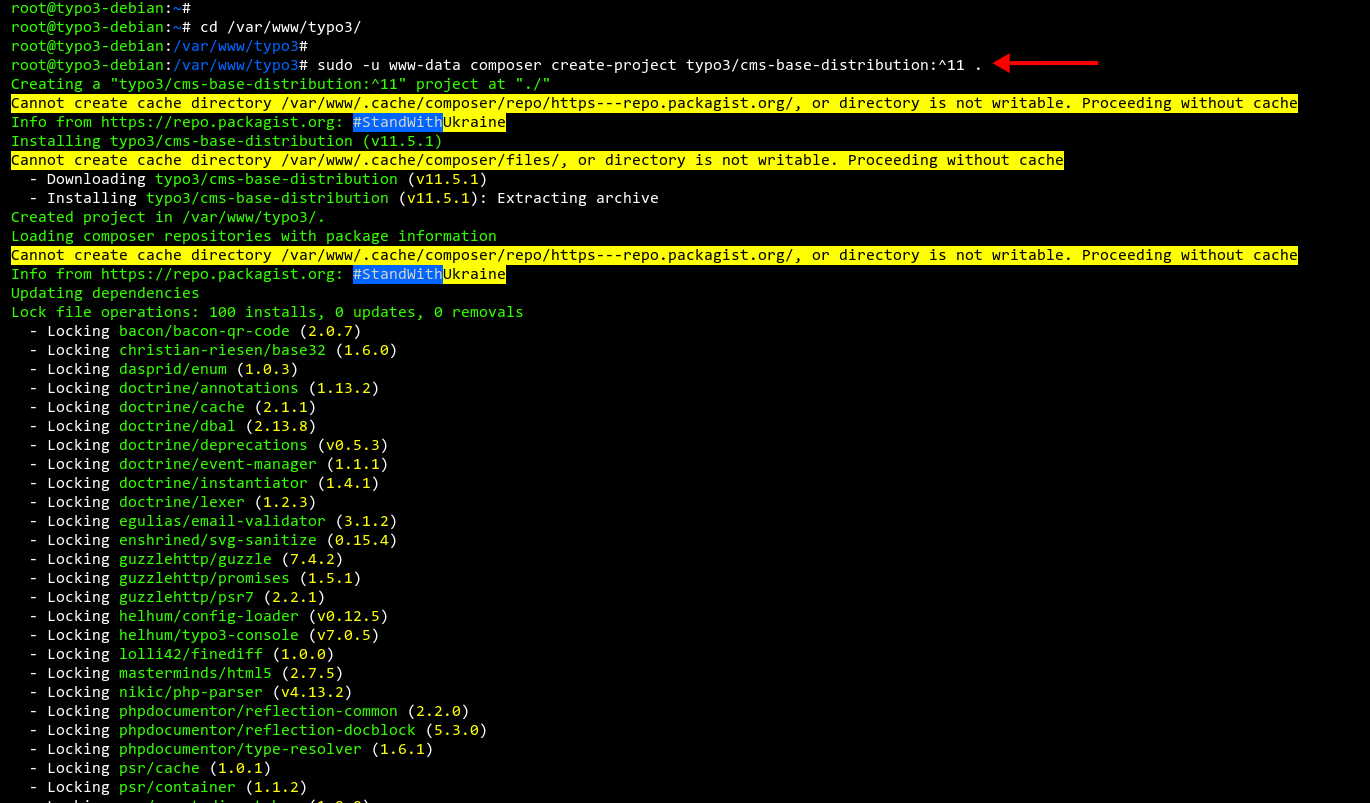Click the 'Cannot create cache directory' warning about composer/files/
Image resolution: width=1370 pixels, height=803 pixels.
point(537,160)
